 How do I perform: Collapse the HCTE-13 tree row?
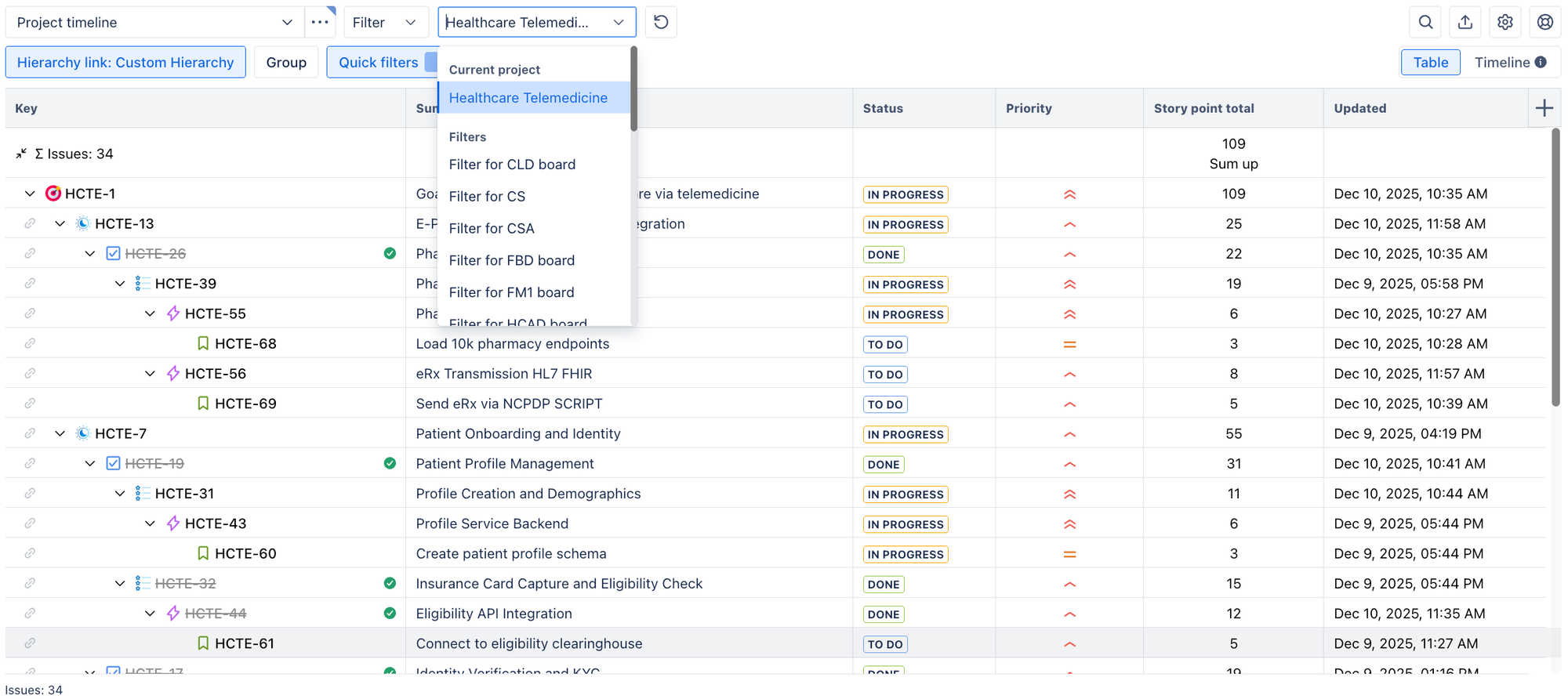[60, 224]
